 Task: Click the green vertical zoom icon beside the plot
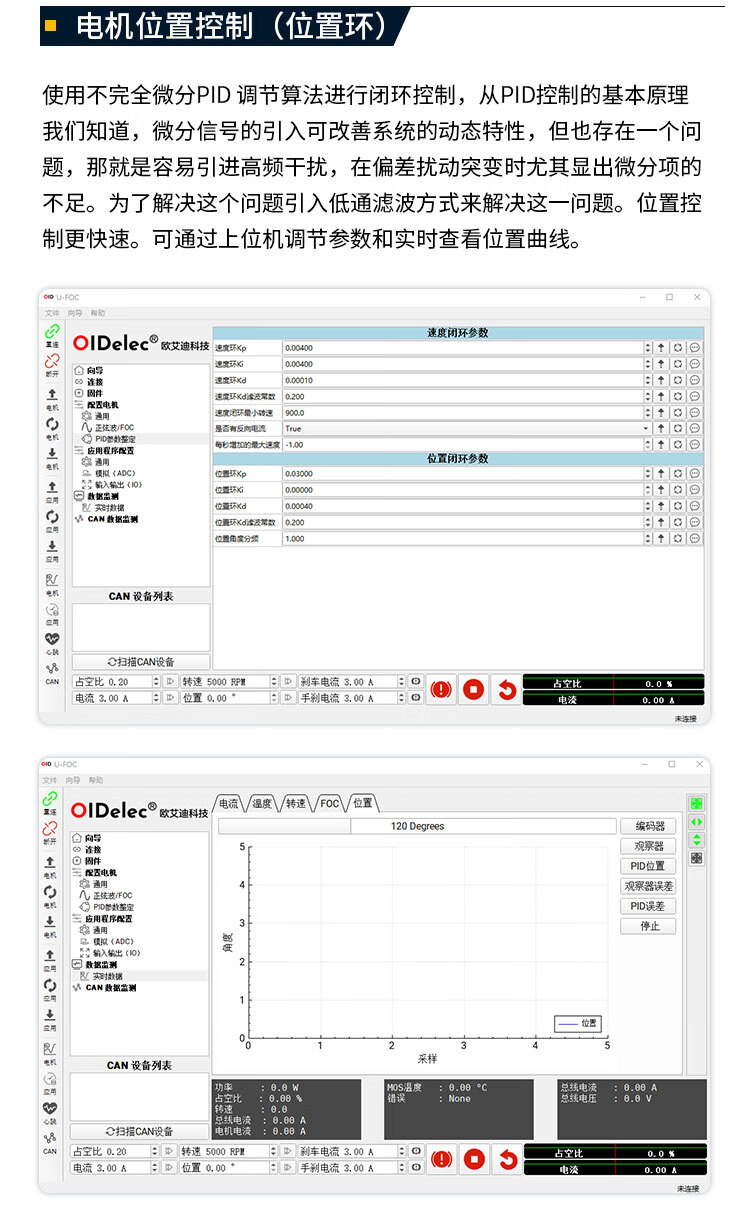coord(697,840)
